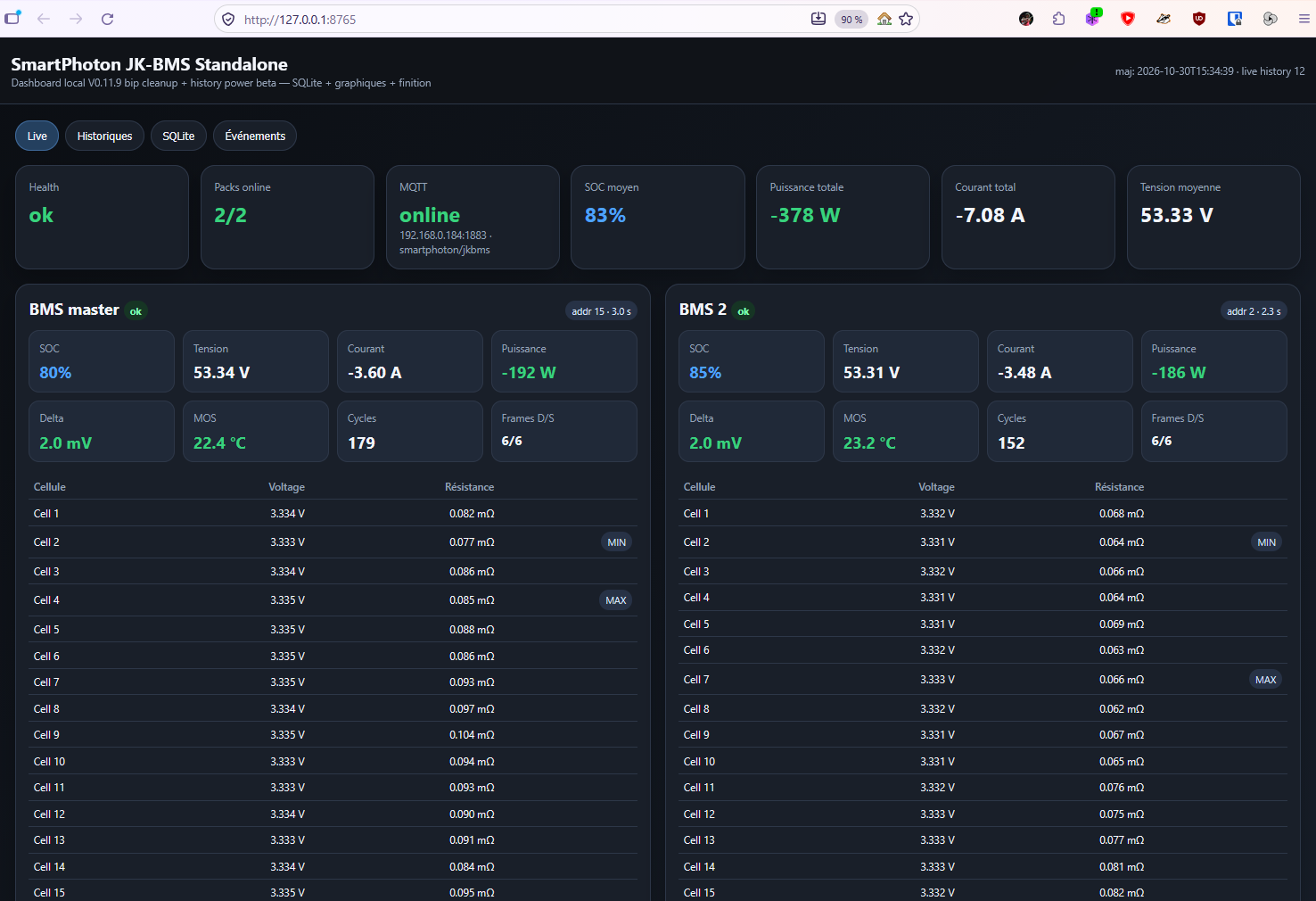Click the house icon in the address bar
This screenshot has width=1316, height=901.
tap(884, 19)
